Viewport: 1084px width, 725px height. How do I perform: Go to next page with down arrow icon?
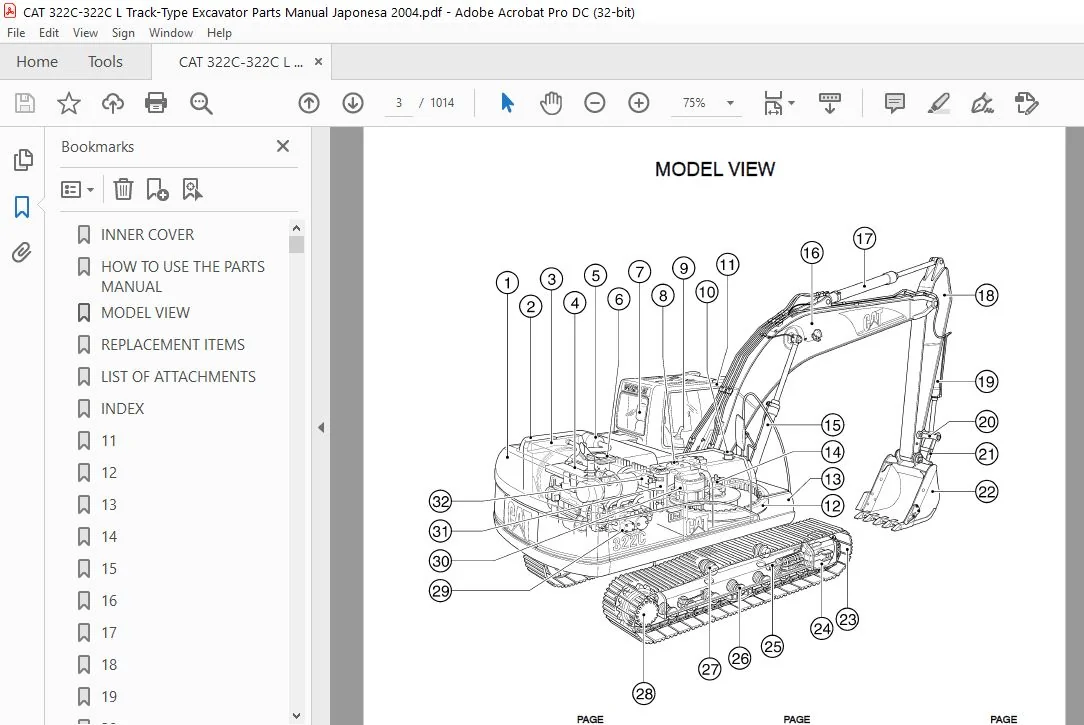tap(353, 103)
